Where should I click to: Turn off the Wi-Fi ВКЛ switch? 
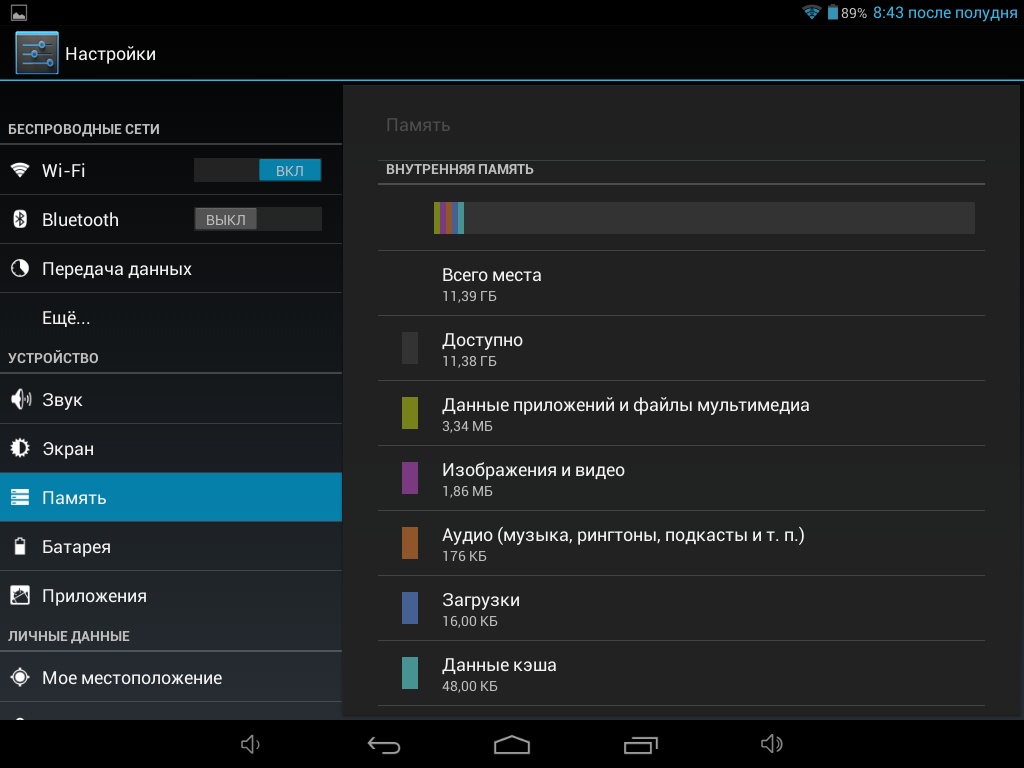coord(258,170)
